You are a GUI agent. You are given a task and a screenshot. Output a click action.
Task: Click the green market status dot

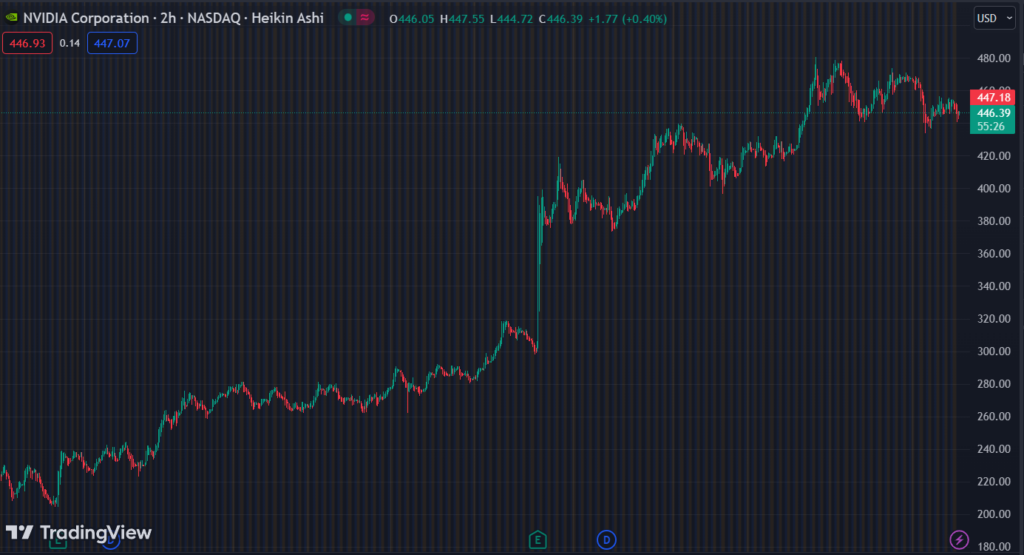(x=348, y=18)
